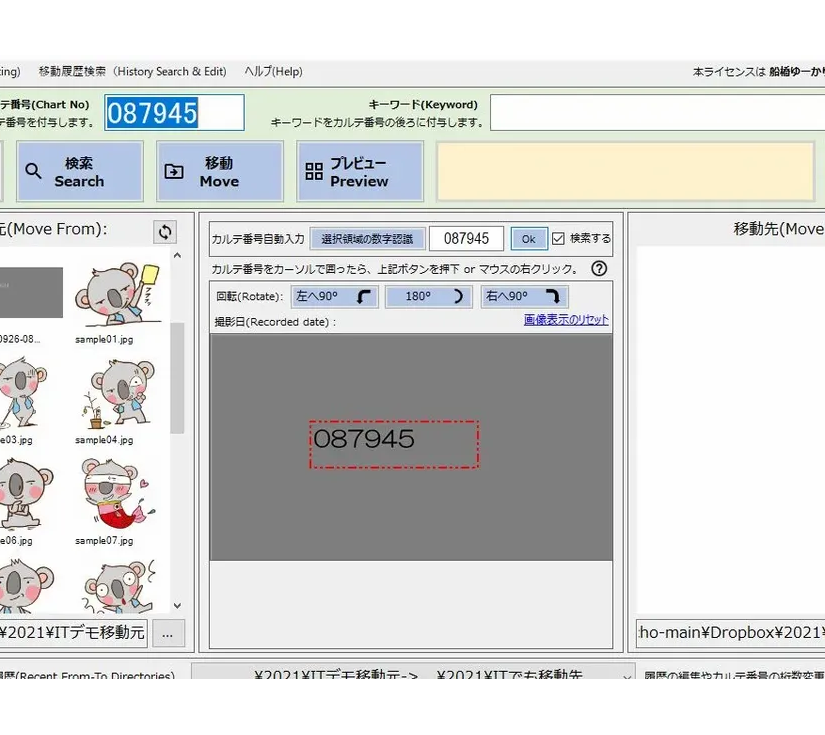Rotate image left 90° (左へ90°)

334,297
